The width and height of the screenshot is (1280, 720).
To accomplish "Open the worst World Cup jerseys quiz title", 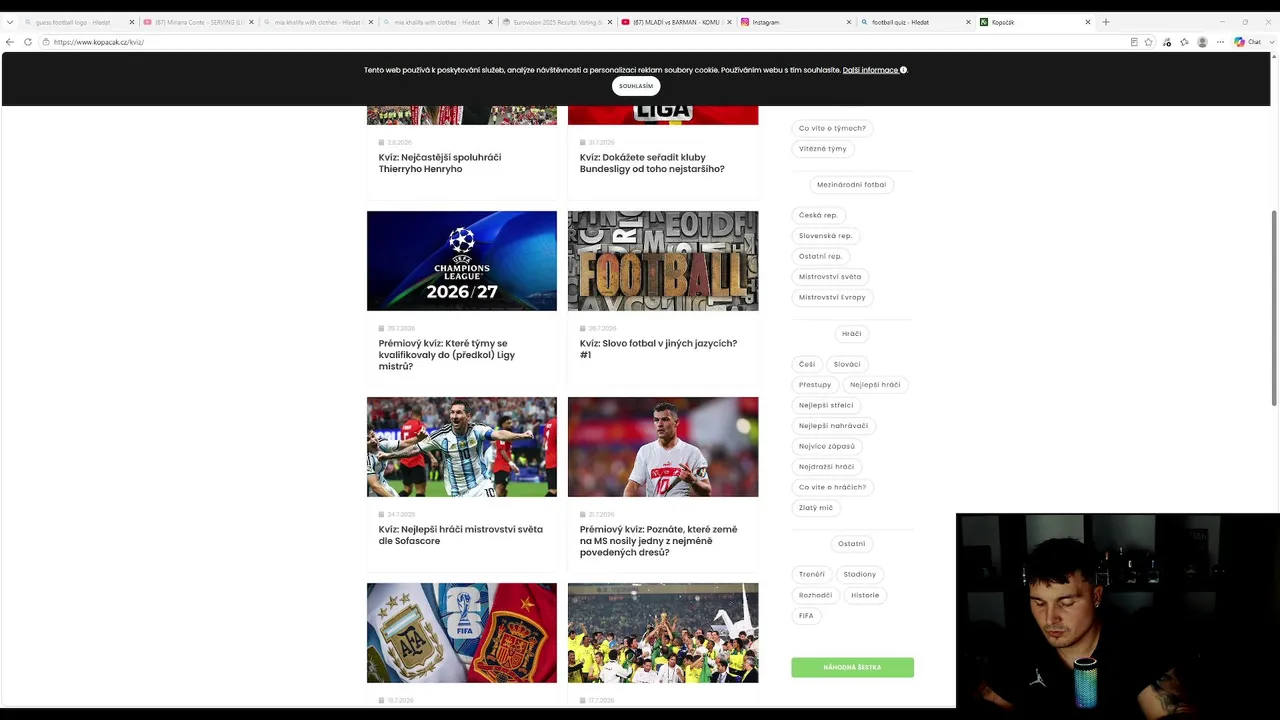I will pyautogui.click(x=659, y=541).
